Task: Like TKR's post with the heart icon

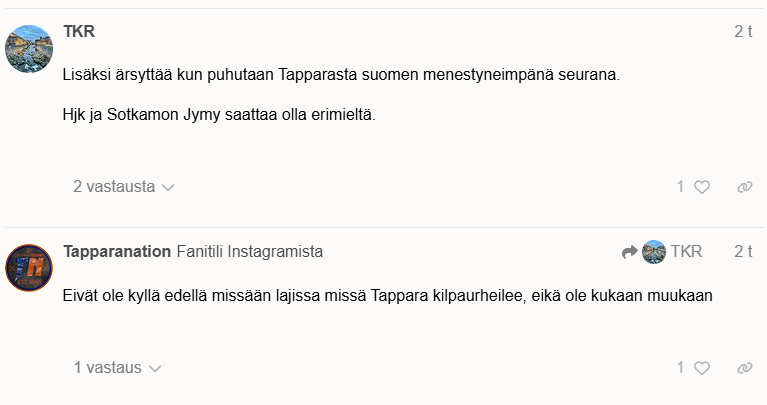Action: [x=702, y=187]
